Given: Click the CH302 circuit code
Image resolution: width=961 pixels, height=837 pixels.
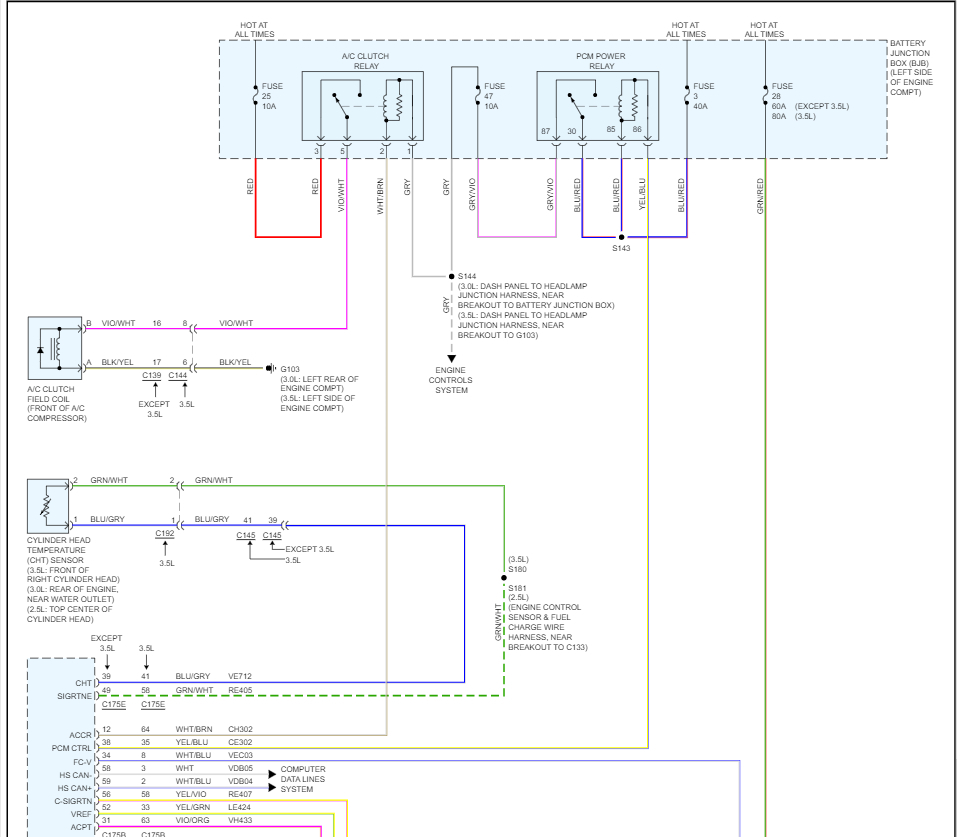Looking at the screenshot, I should point(240,730).
